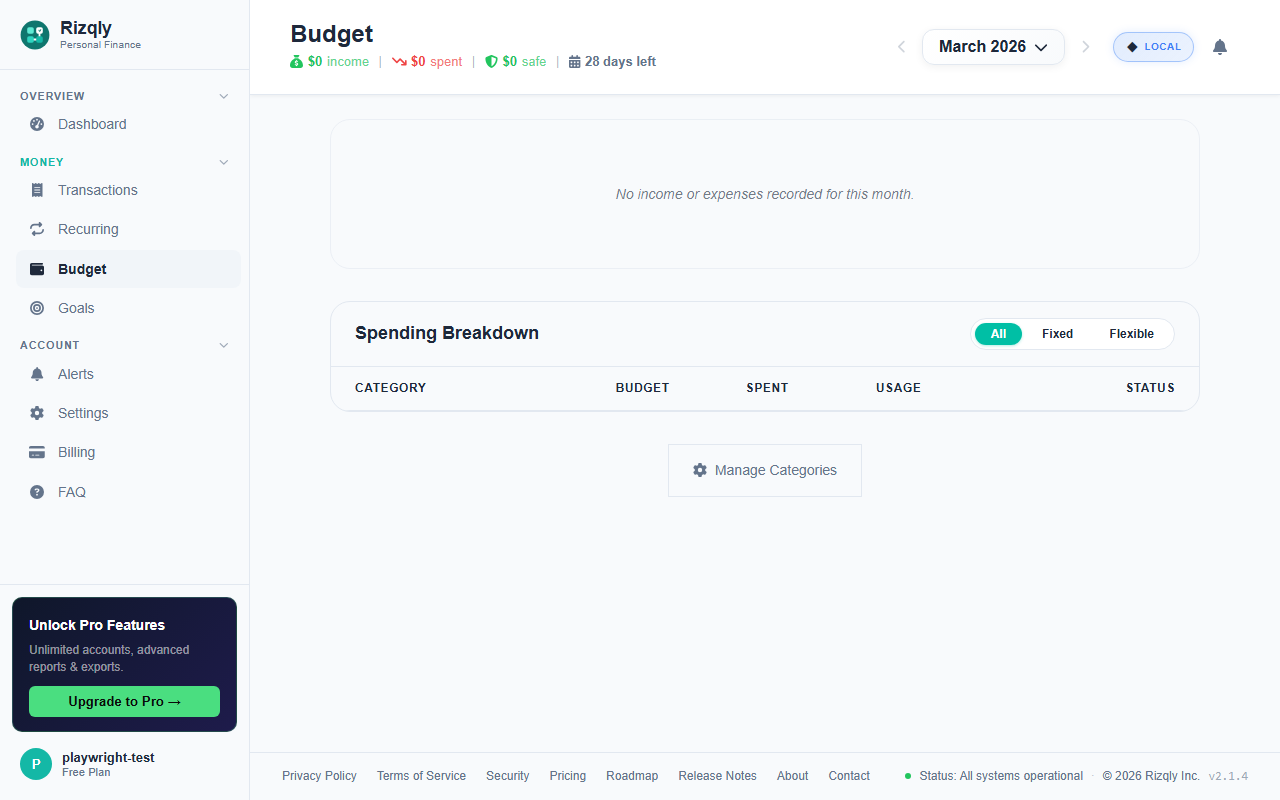This screenshot has height=800, width=1280.
Task: Switch Spending Breakdown to Fixed
Action: (1057, 333)
